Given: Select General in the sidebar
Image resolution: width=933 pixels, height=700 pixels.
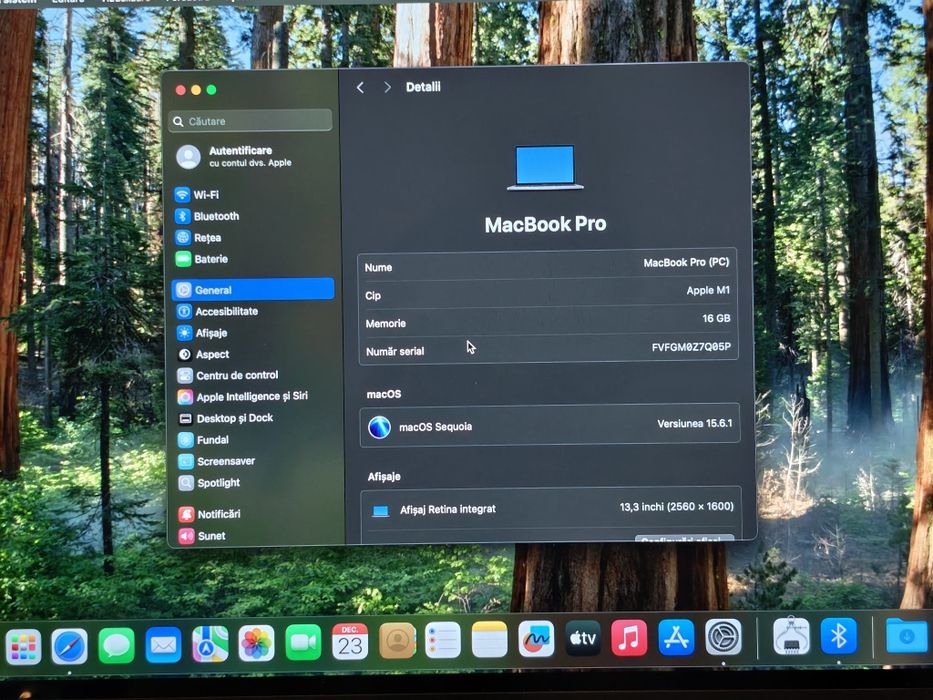Looking at the screenshot, I should pyautogui.click(x=253, y=290).
